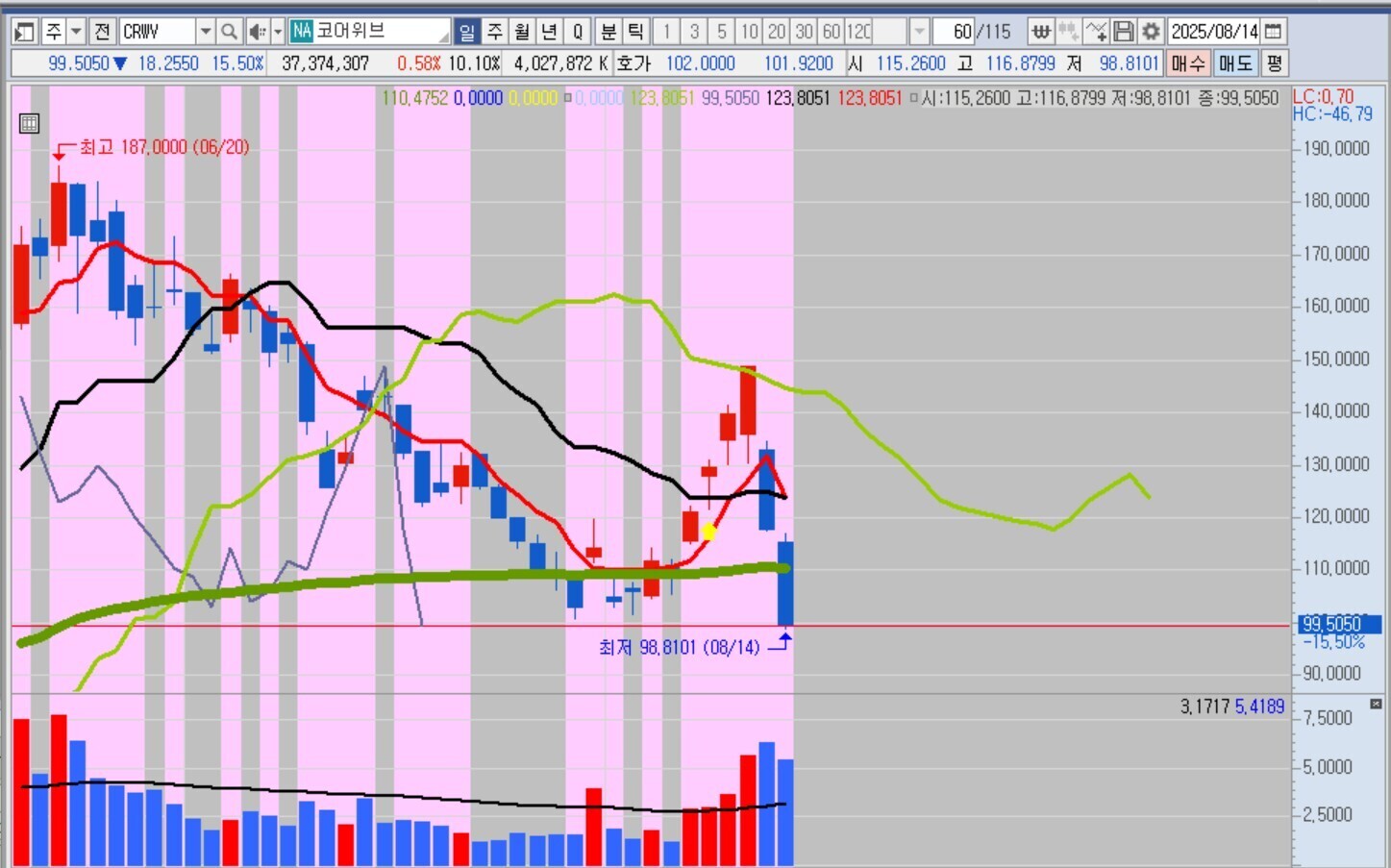Click the 매도 sell button
The image size is (1391, 868).
[x=1236, y=63]
